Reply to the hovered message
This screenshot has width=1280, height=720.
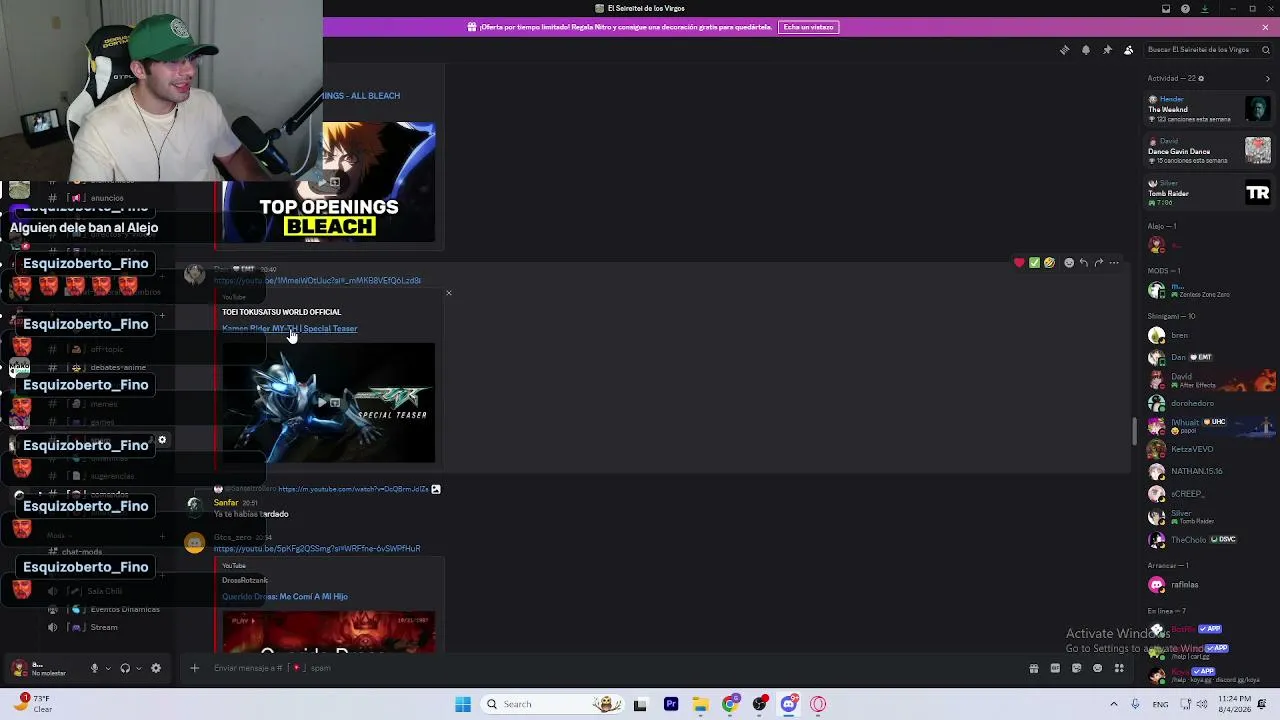pos(1084,263)
